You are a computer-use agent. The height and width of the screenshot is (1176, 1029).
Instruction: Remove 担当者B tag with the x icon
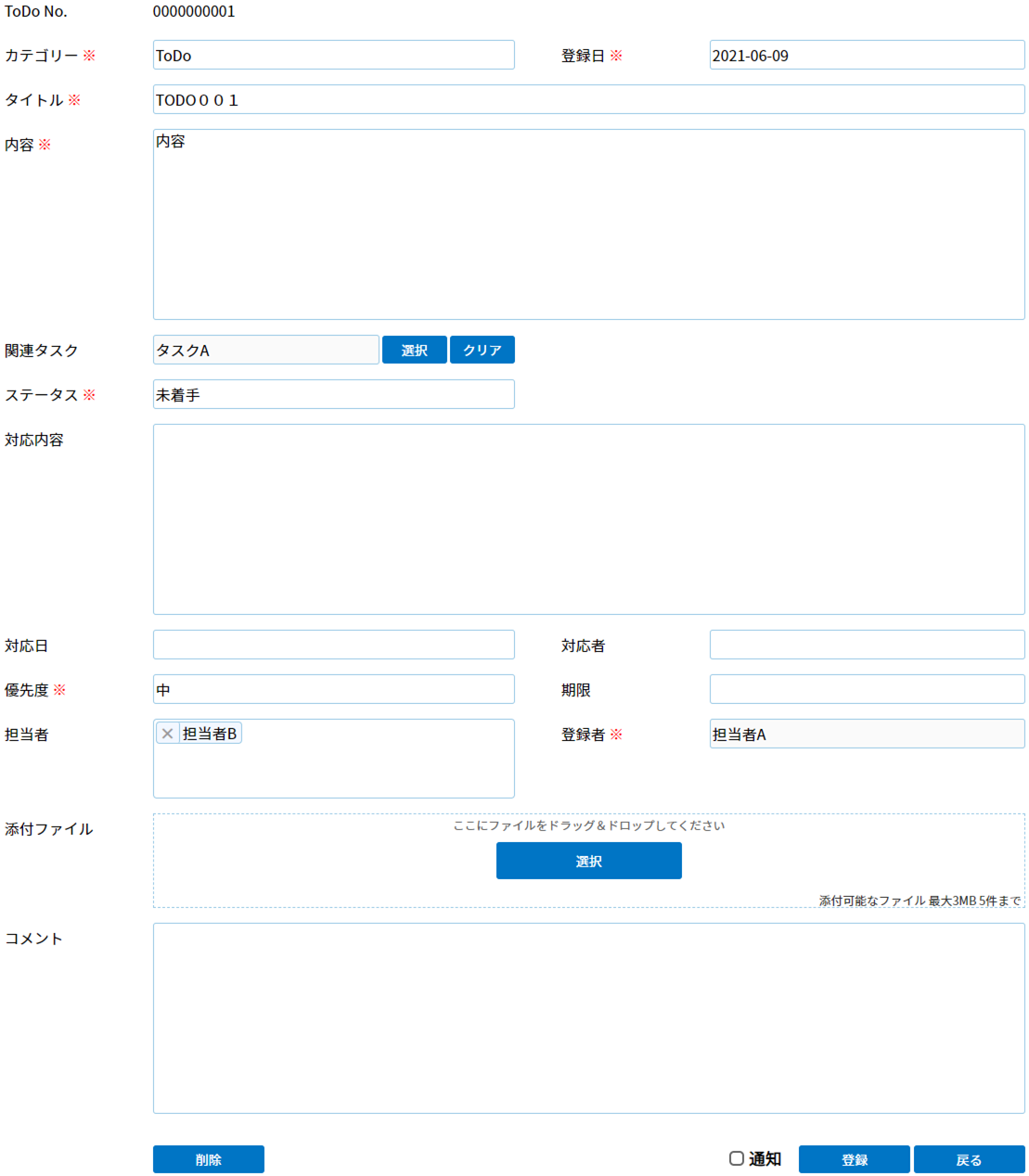click(x=168, y=734)
